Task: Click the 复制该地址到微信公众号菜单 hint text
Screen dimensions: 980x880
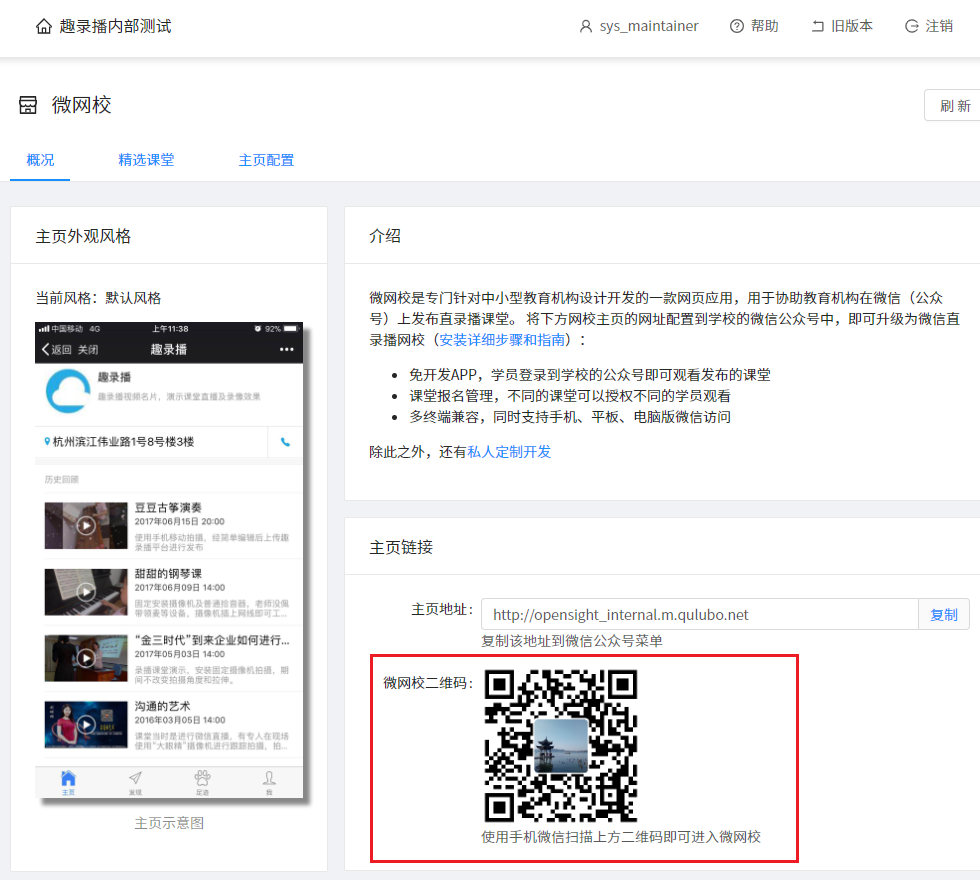Action: point(572,641)
